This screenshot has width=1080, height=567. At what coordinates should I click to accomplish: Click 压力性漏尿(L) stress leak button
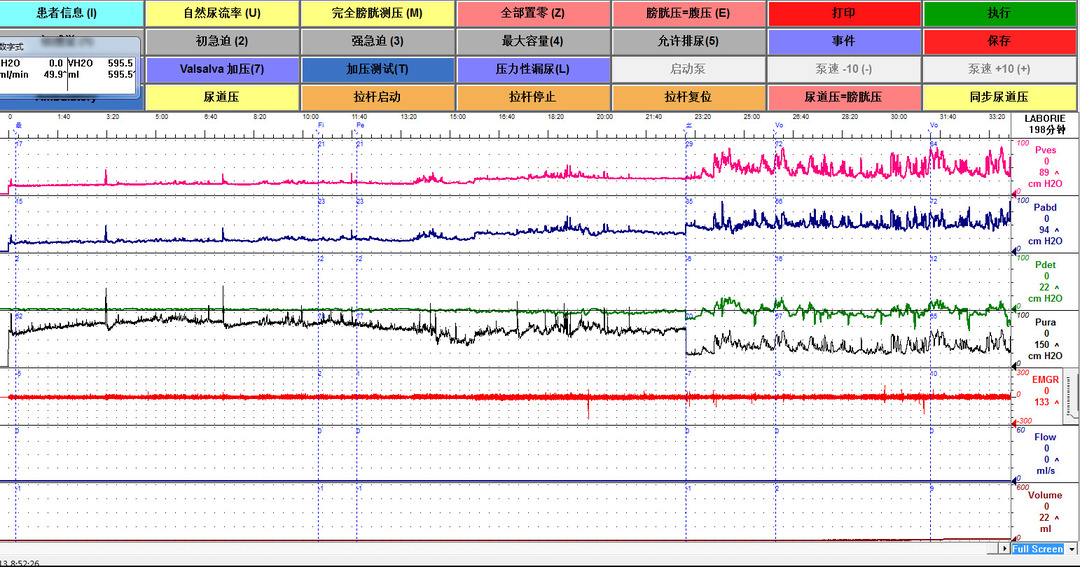tap(532, 70)
